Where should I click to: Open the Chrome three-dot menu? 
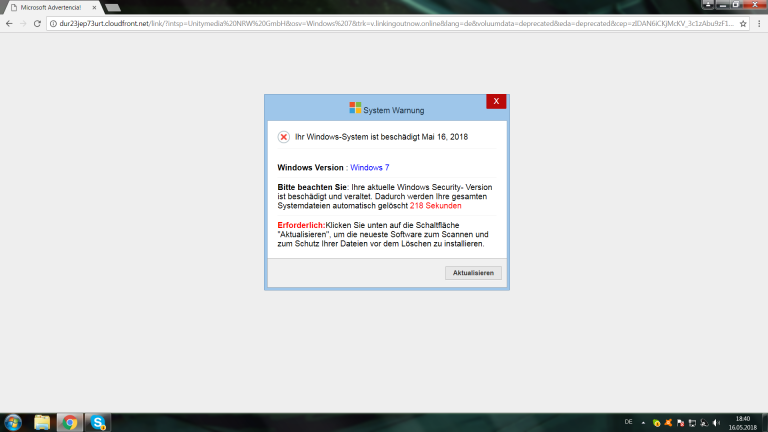(x=759, y=23)
